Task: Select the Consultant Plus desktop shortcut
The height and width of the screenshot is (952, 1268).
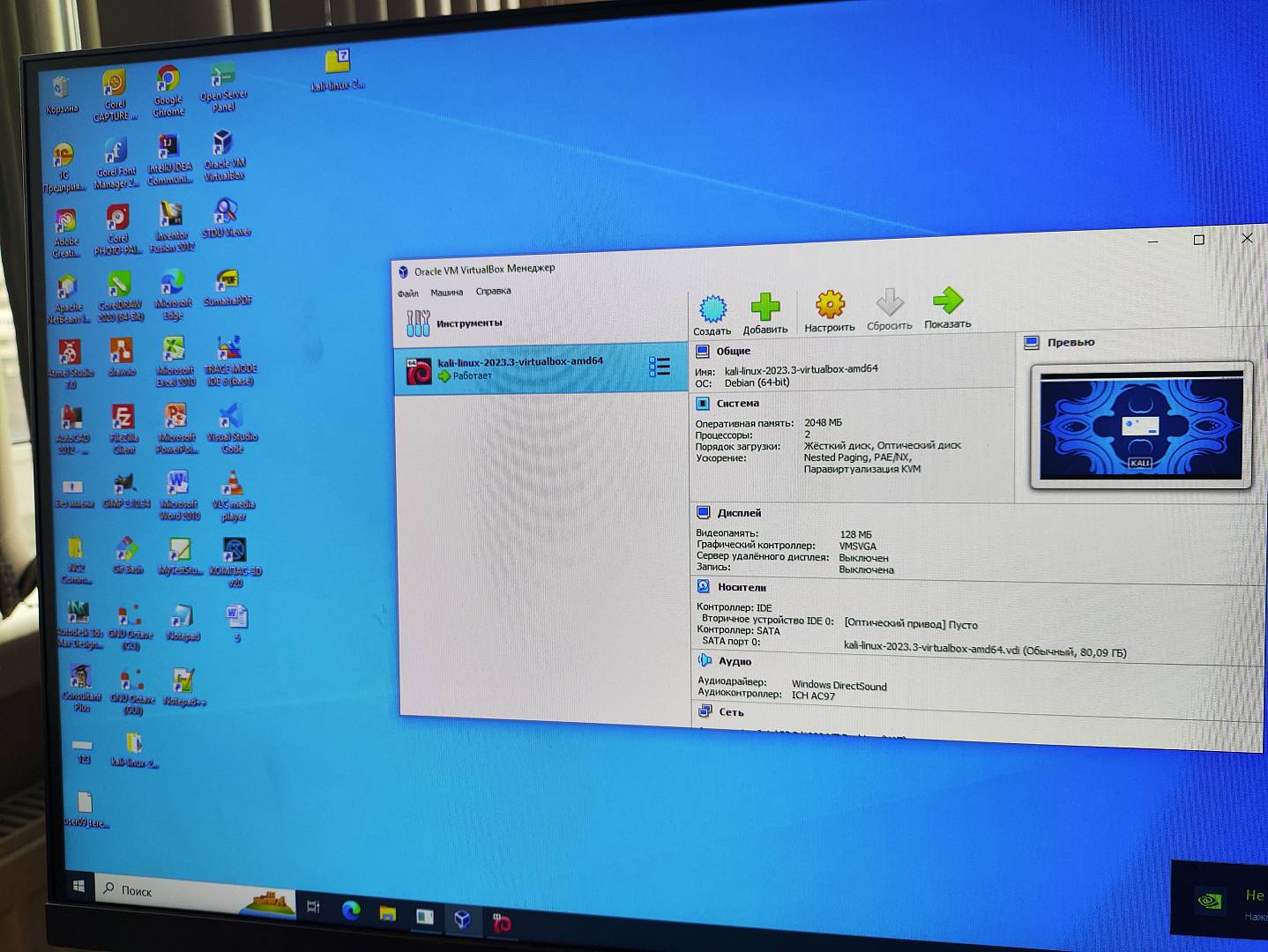Action: point(82,688)
